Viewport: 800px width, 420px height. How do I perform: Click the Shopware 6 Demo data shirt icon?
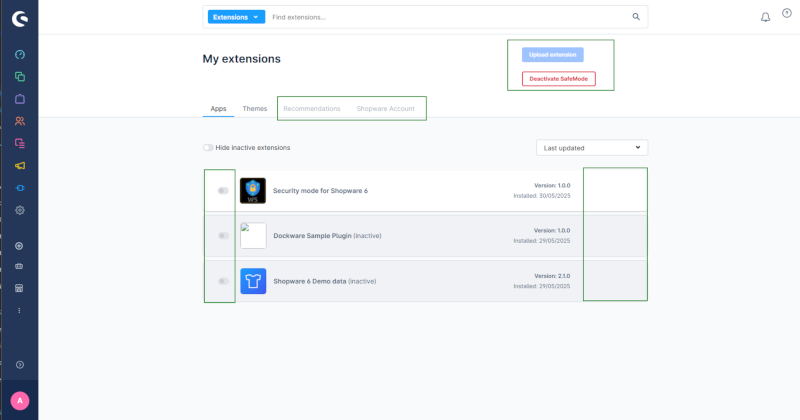click(x=253, y=281)
